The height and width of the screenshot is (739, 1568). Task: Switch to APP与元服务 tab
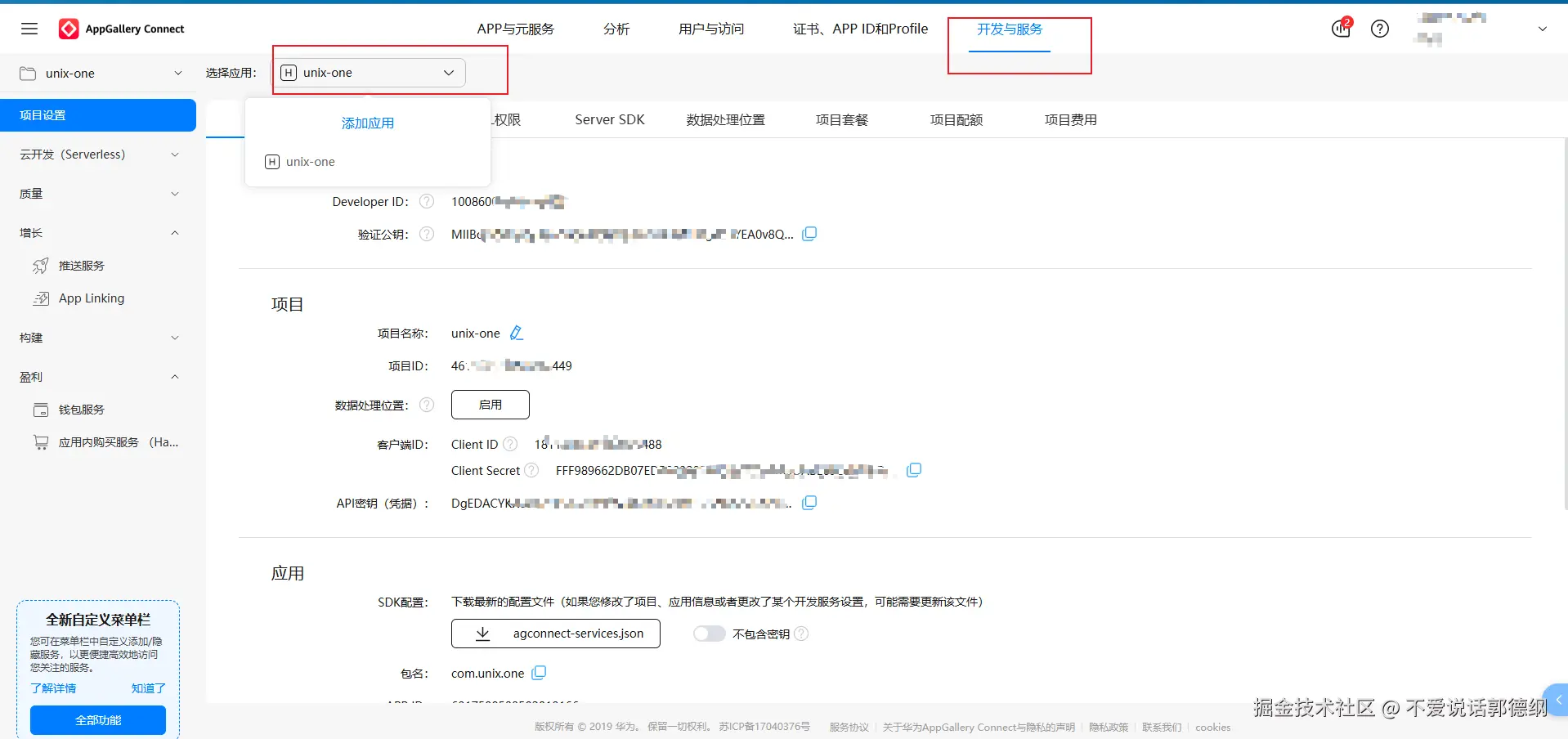[x=515, y=29]
